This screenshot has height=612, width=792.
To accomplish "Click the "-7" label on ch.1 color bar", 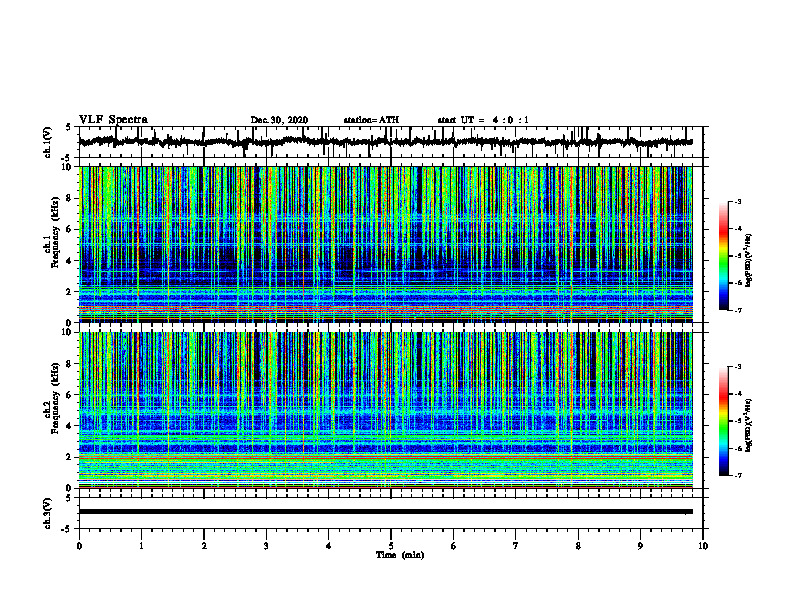I will 737,310.
